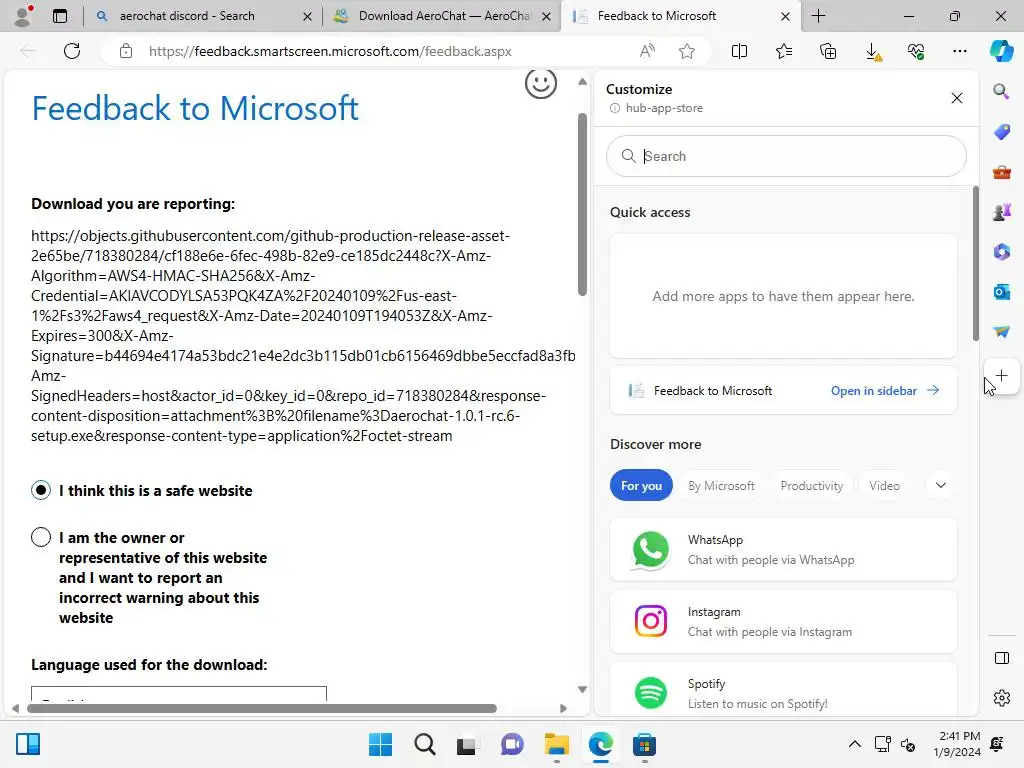This screenshot has height=768, width=1024.
Task: Open sidebar settings gear icon
Action: [x=1002, y=698]
